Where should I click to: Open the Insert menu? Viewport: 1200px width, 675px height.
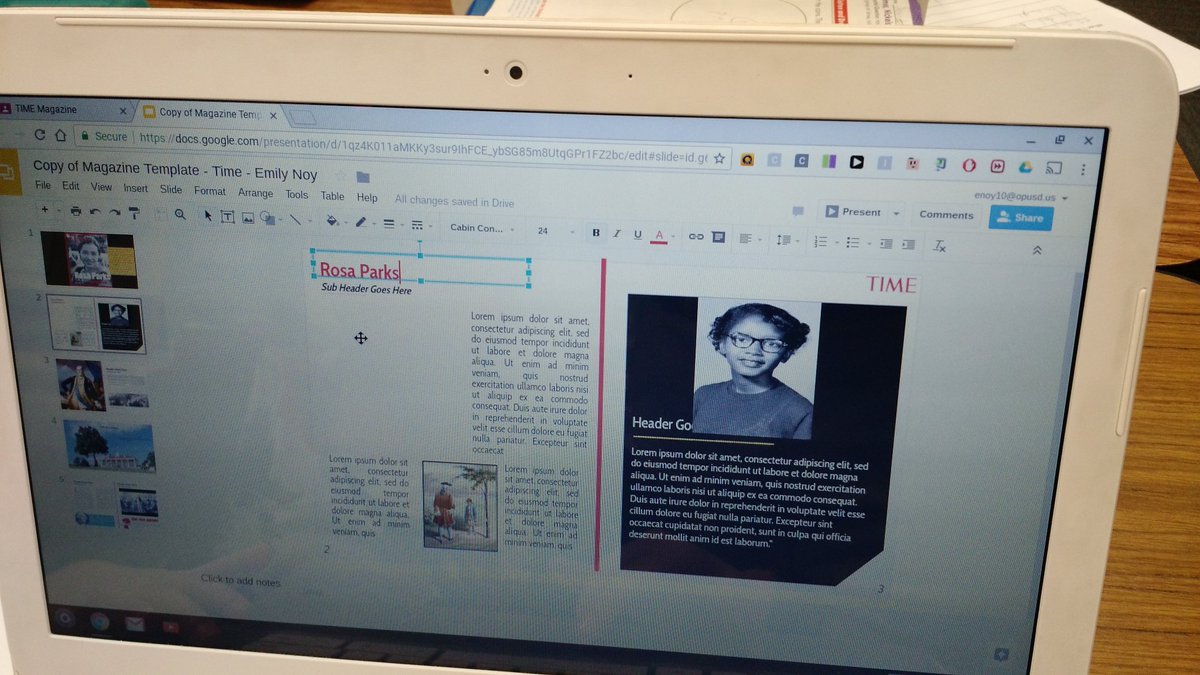(x=136, y=188)
